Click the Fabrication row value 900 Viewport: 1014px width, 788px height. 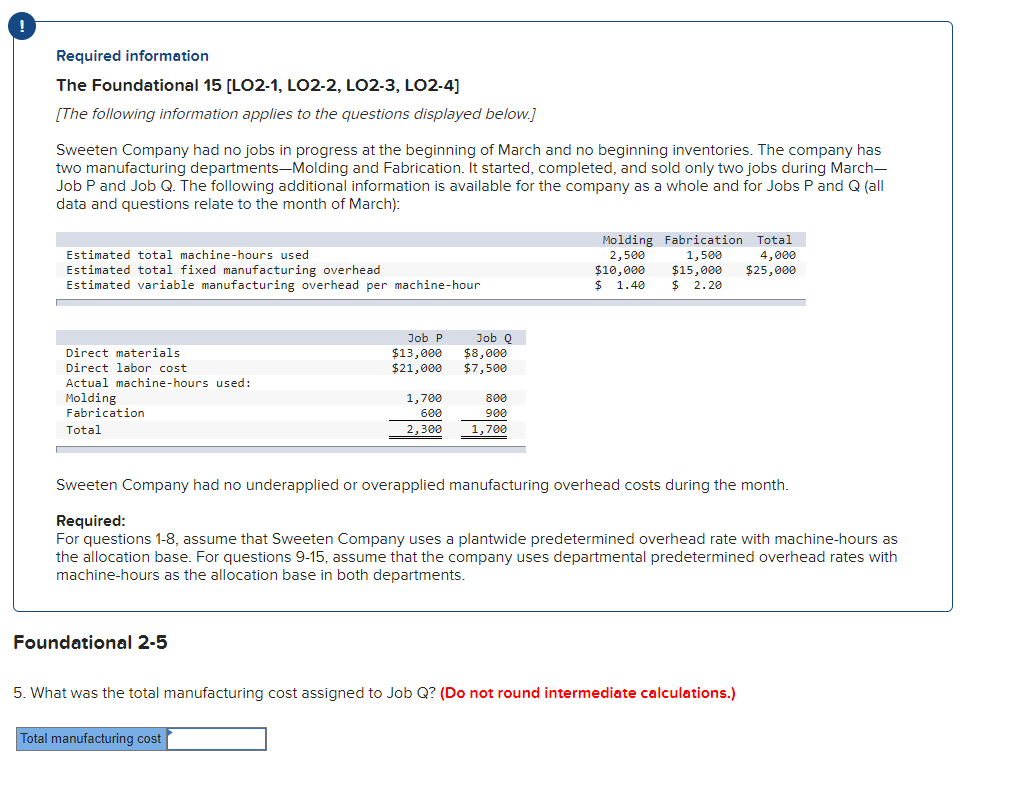coord(494,413)
